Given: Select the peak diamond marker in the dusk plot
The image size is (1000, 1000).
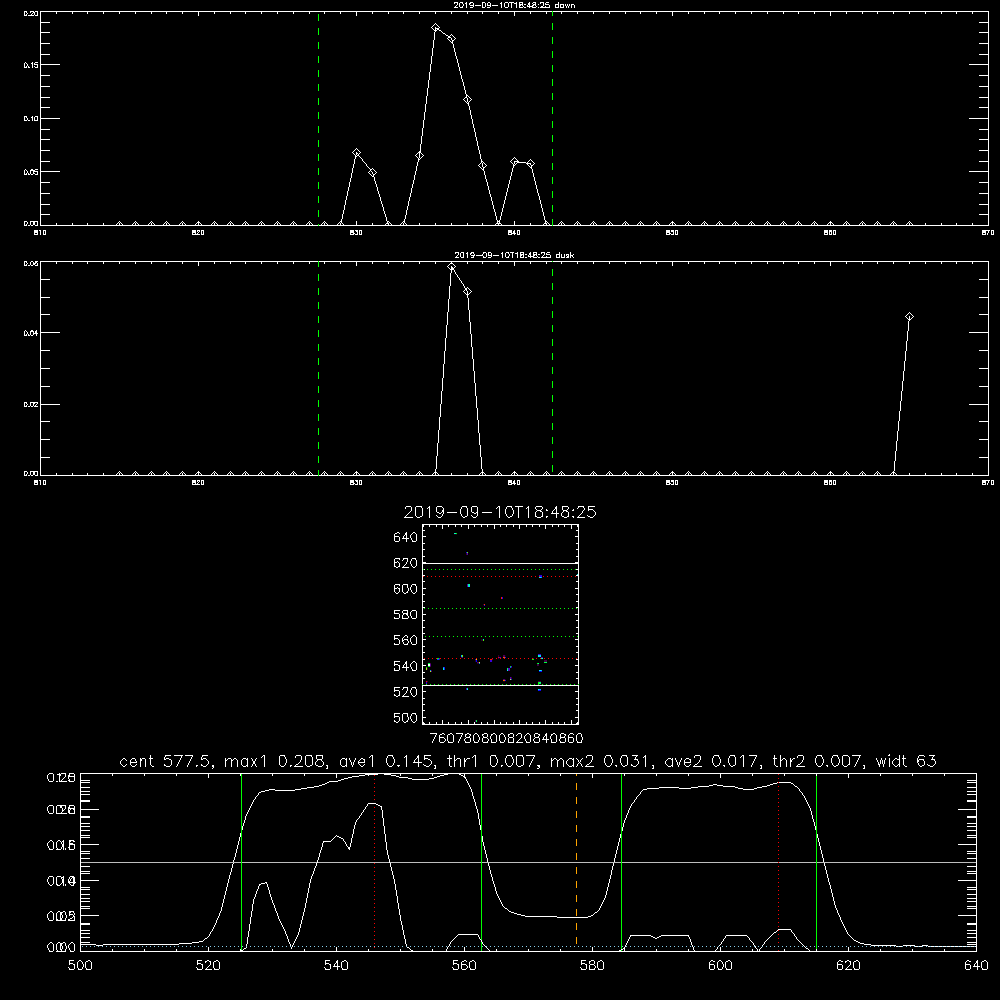Looking at the screenshot, I should 452,267.
